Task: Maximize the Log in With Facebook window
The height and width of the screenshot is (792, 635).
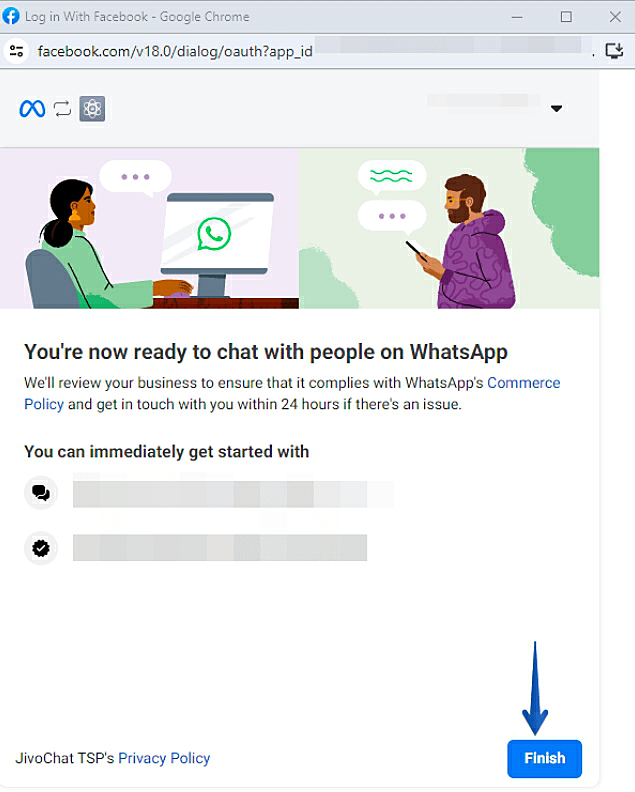Action: (566, 17)
